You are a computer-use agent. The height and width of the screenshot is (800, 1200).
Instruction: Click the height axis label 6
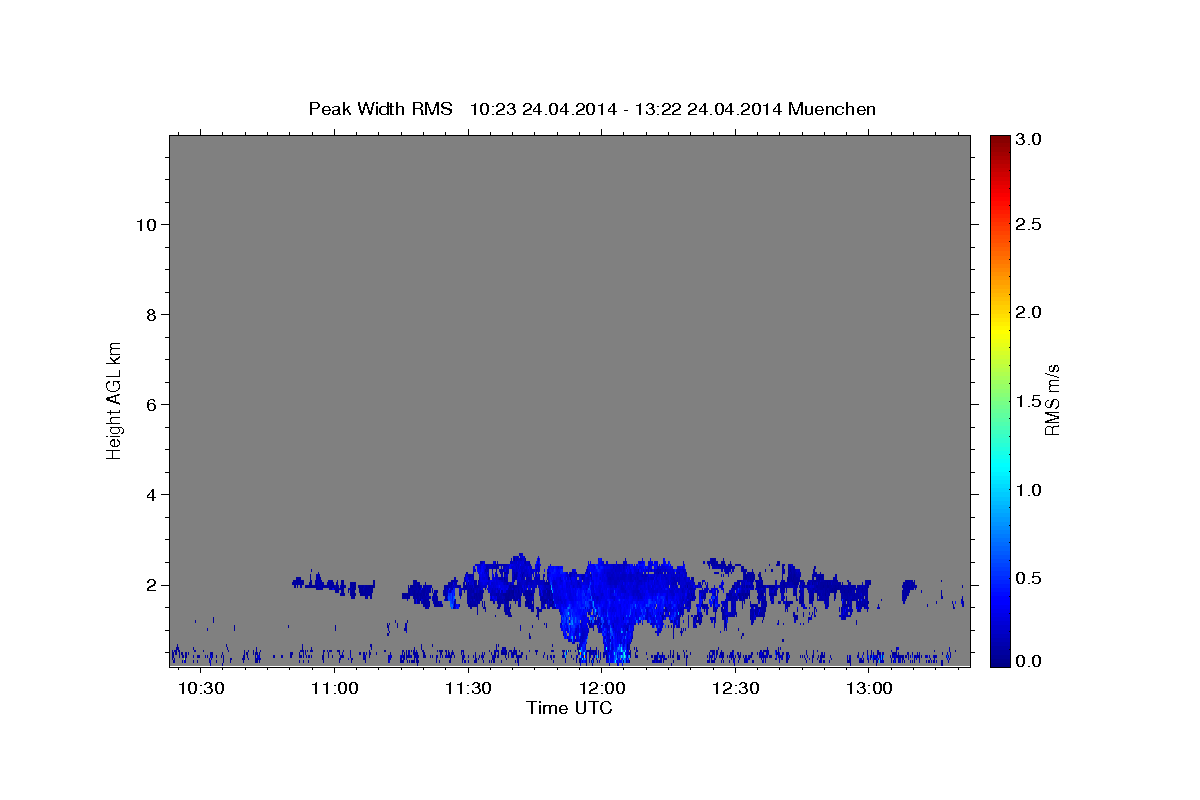pos(149,404)
